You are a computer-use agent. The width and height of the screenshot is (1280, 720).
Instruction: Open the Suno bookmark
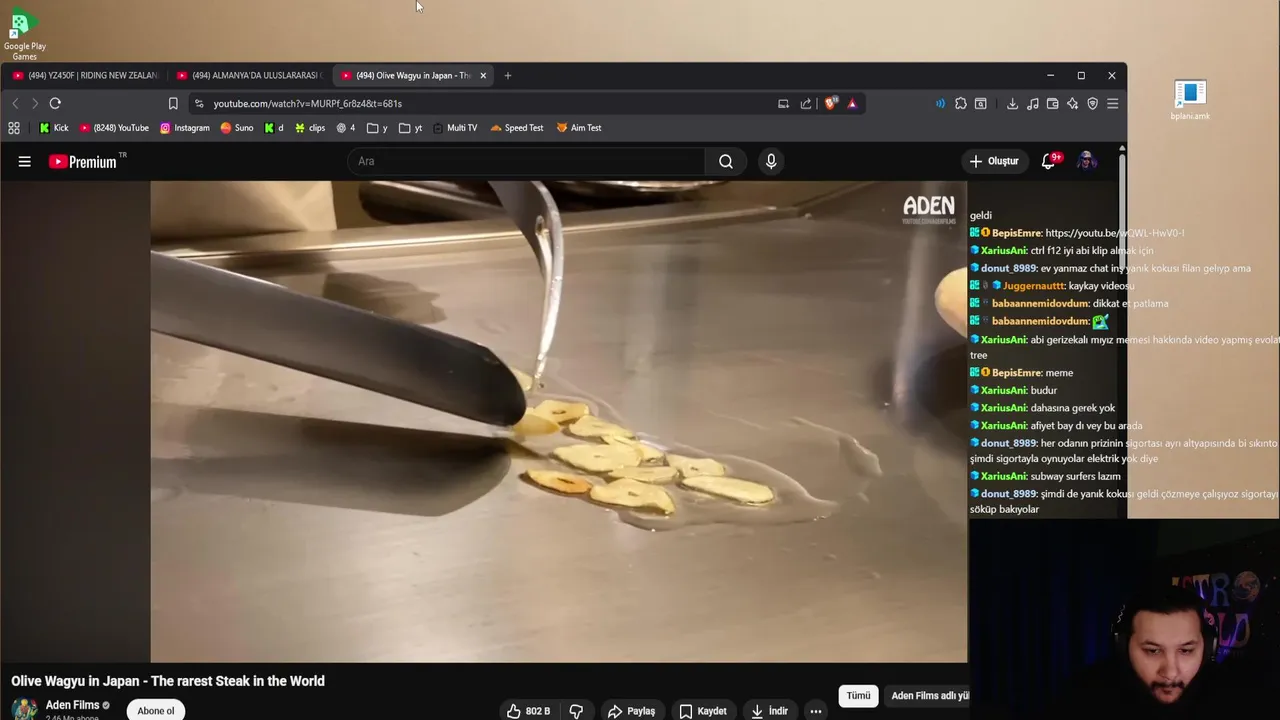(237, 128)
